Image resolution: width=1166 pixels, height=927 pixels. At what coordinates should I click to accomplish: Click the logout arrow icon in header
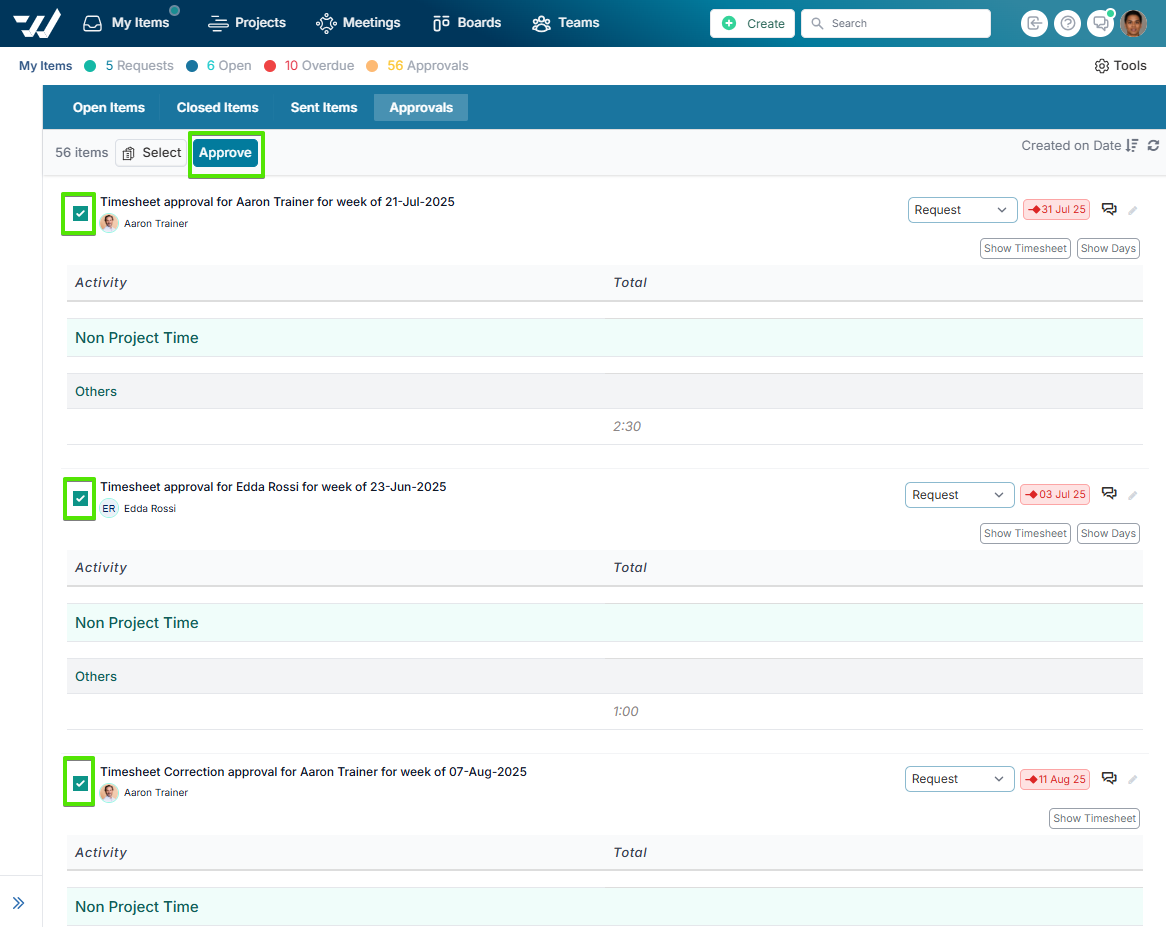(1034, 23)
